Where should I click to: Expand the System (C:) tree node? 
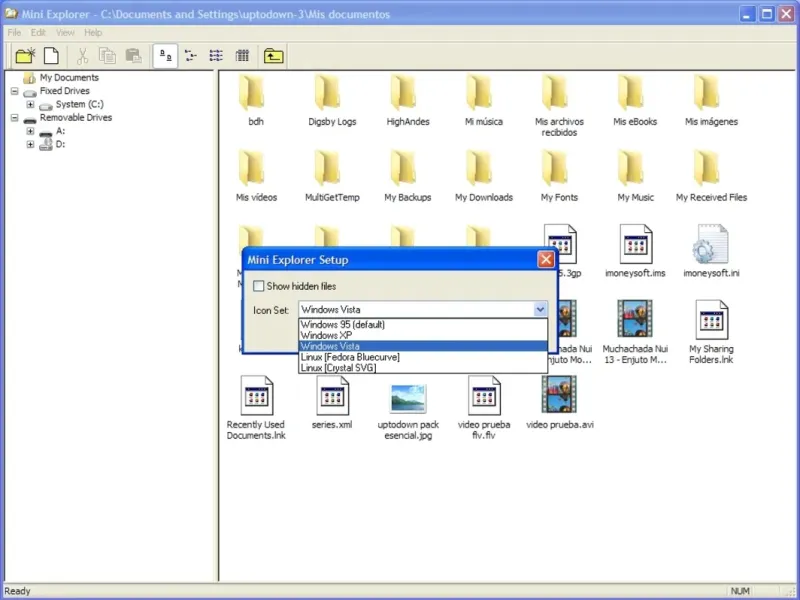(x=31, y=104)
